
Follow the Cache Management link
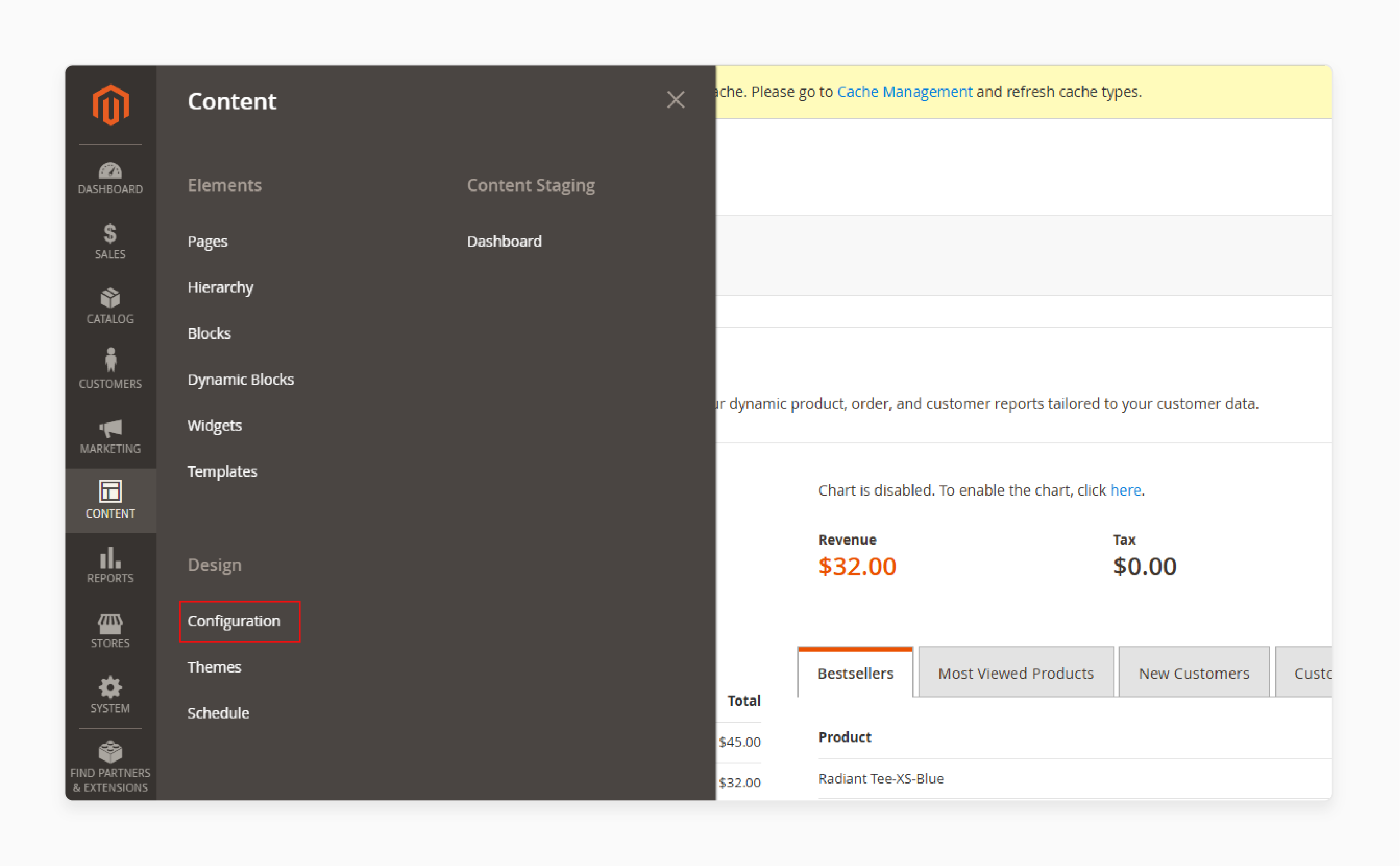[905, 92]
